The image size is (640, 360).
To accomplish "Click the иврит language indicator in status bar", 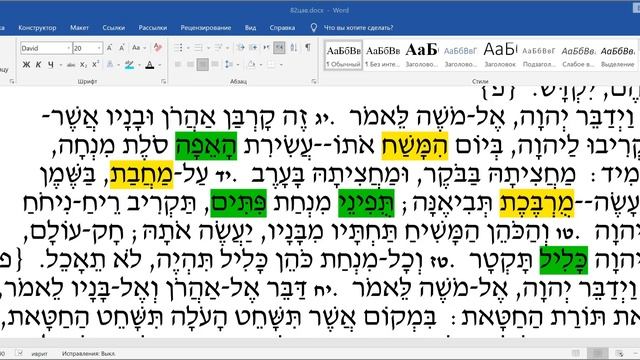I will pos(40,353).
